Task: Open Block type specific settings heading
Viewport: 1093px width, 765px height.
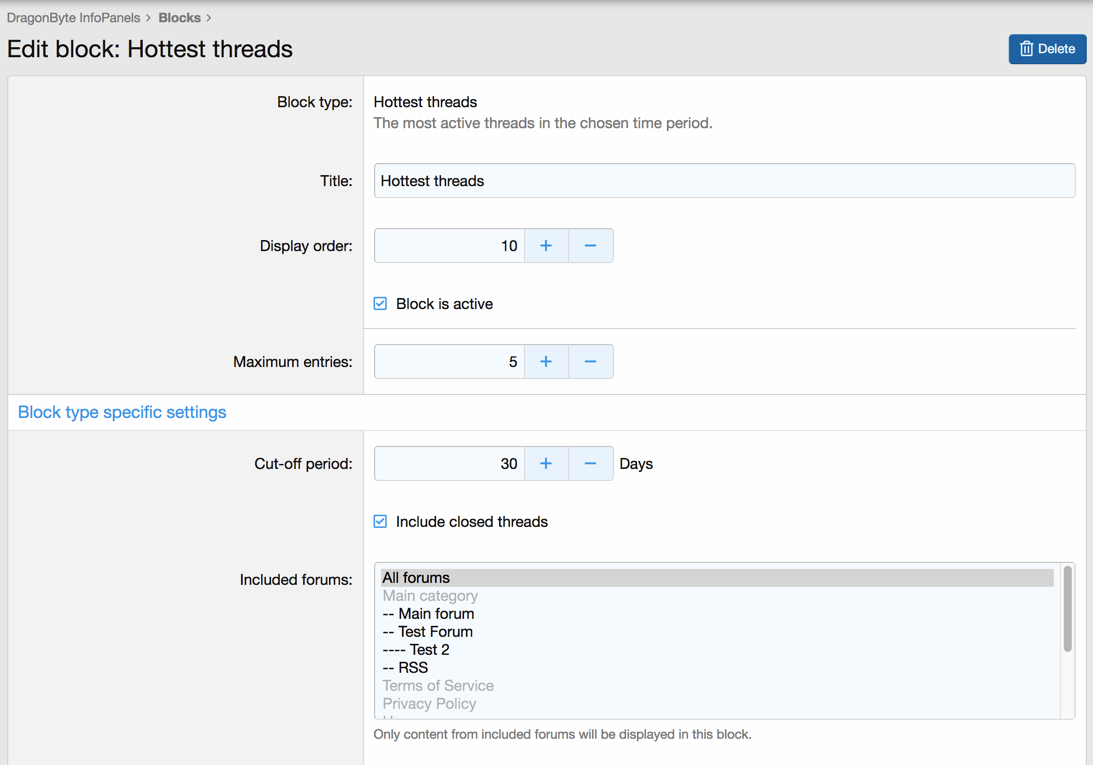Action: point(122,412)
